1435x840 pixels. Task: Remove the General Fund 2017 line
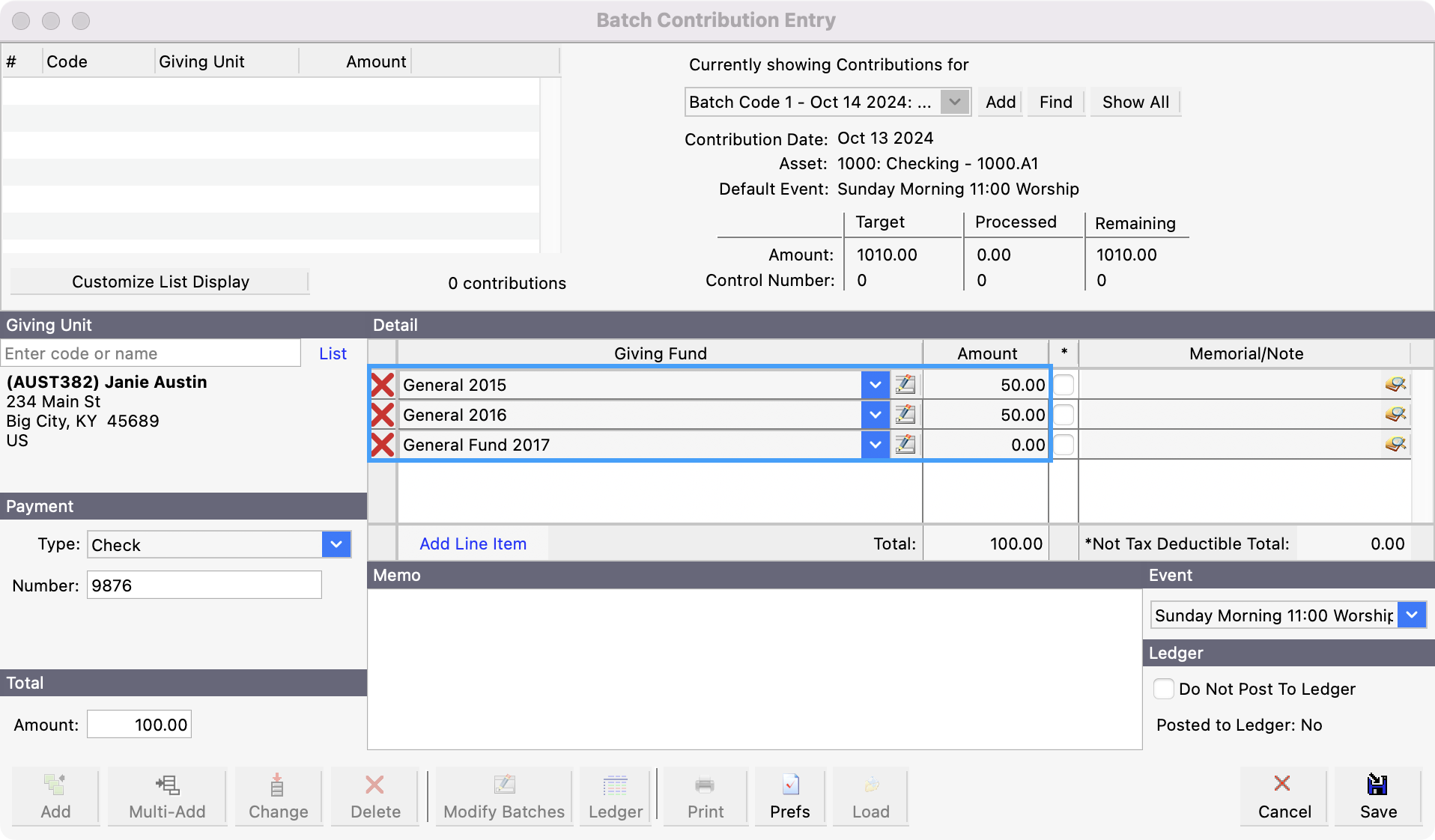(x=383, y=445)
